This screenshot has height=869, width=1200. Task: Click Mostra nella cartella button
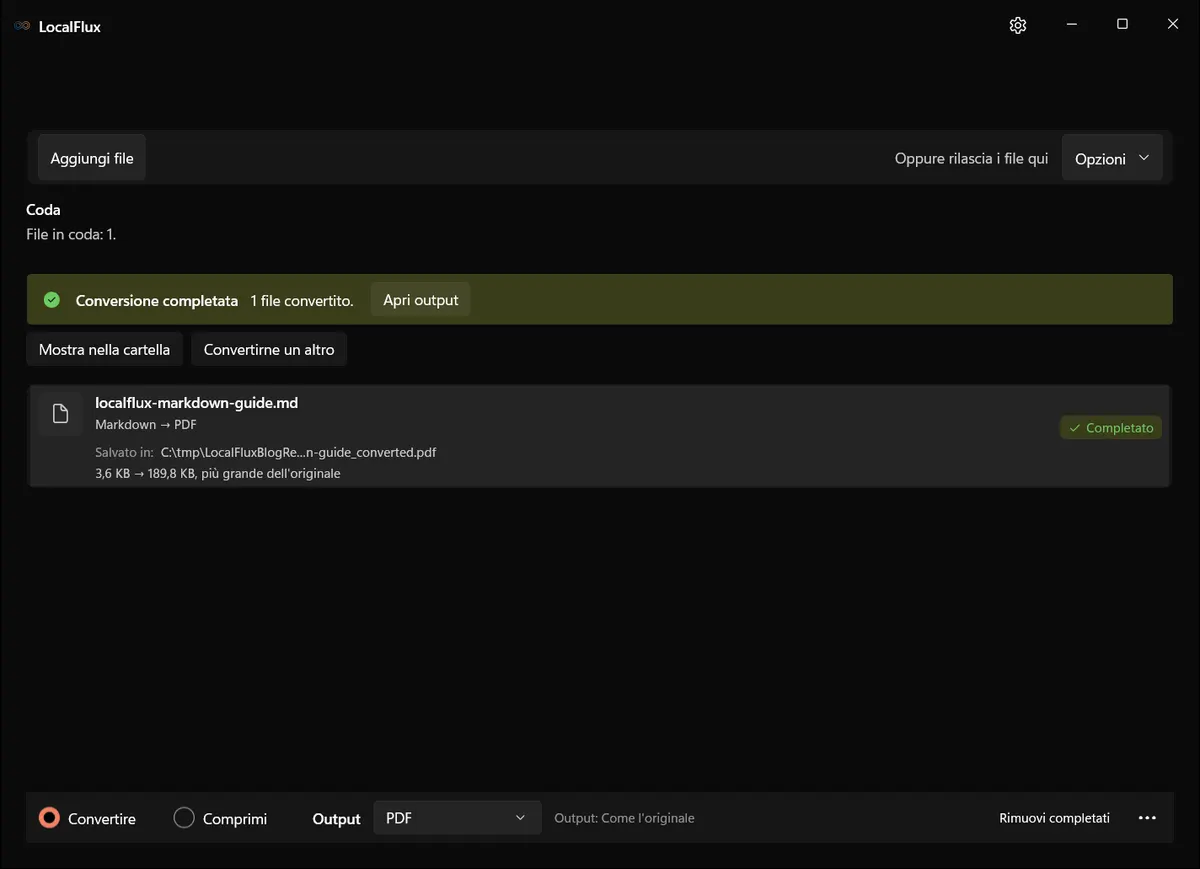(x=105, y=350)
